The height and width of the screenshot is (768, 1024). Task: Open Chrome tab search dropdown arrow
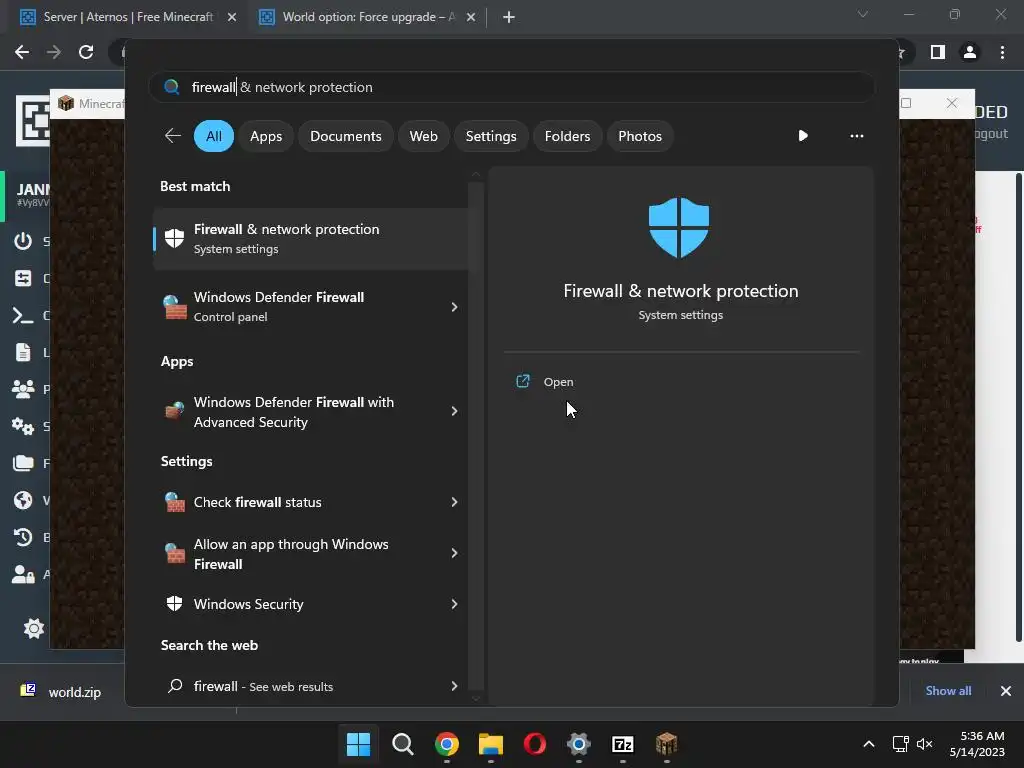863,14
